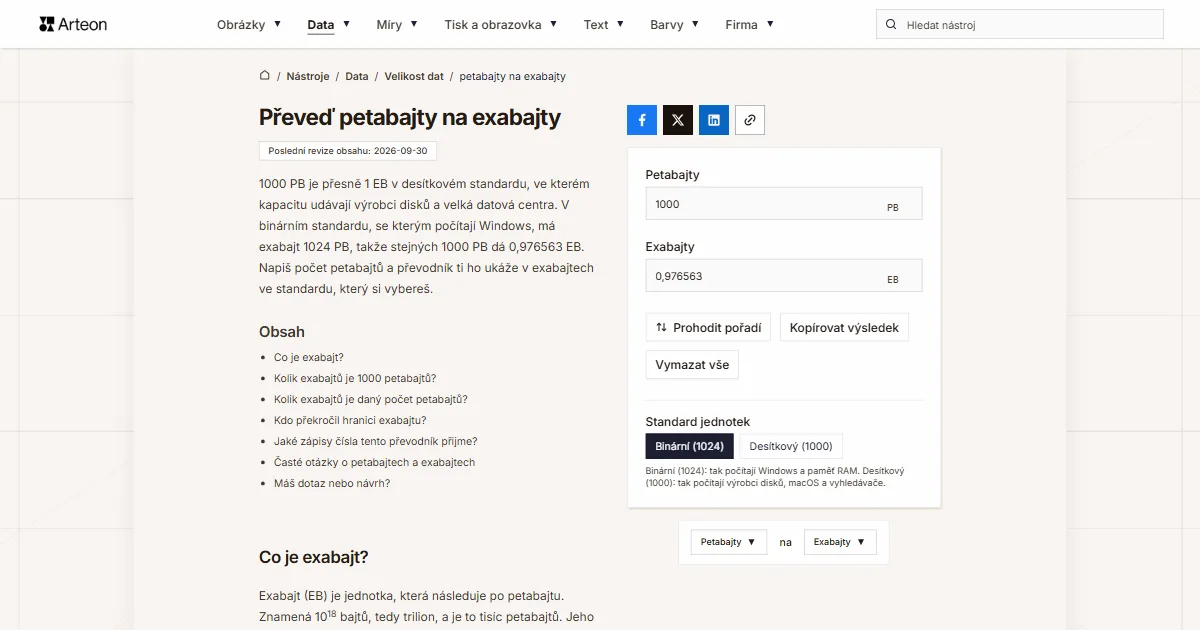The height and width of the screenshot is (630, 1200).
Task: Select Binární (1024) unit standard
Action: coord(690,446)
